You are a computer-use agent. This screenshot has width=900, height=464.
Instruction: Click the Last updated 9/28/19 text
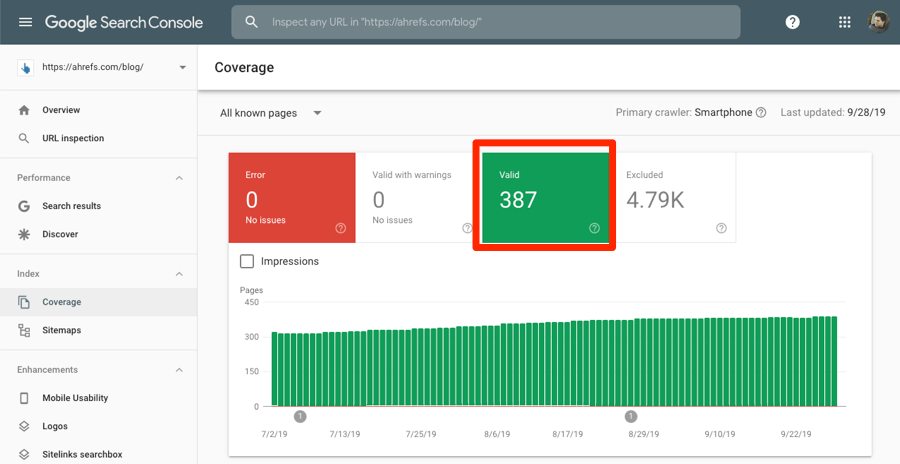833,113
